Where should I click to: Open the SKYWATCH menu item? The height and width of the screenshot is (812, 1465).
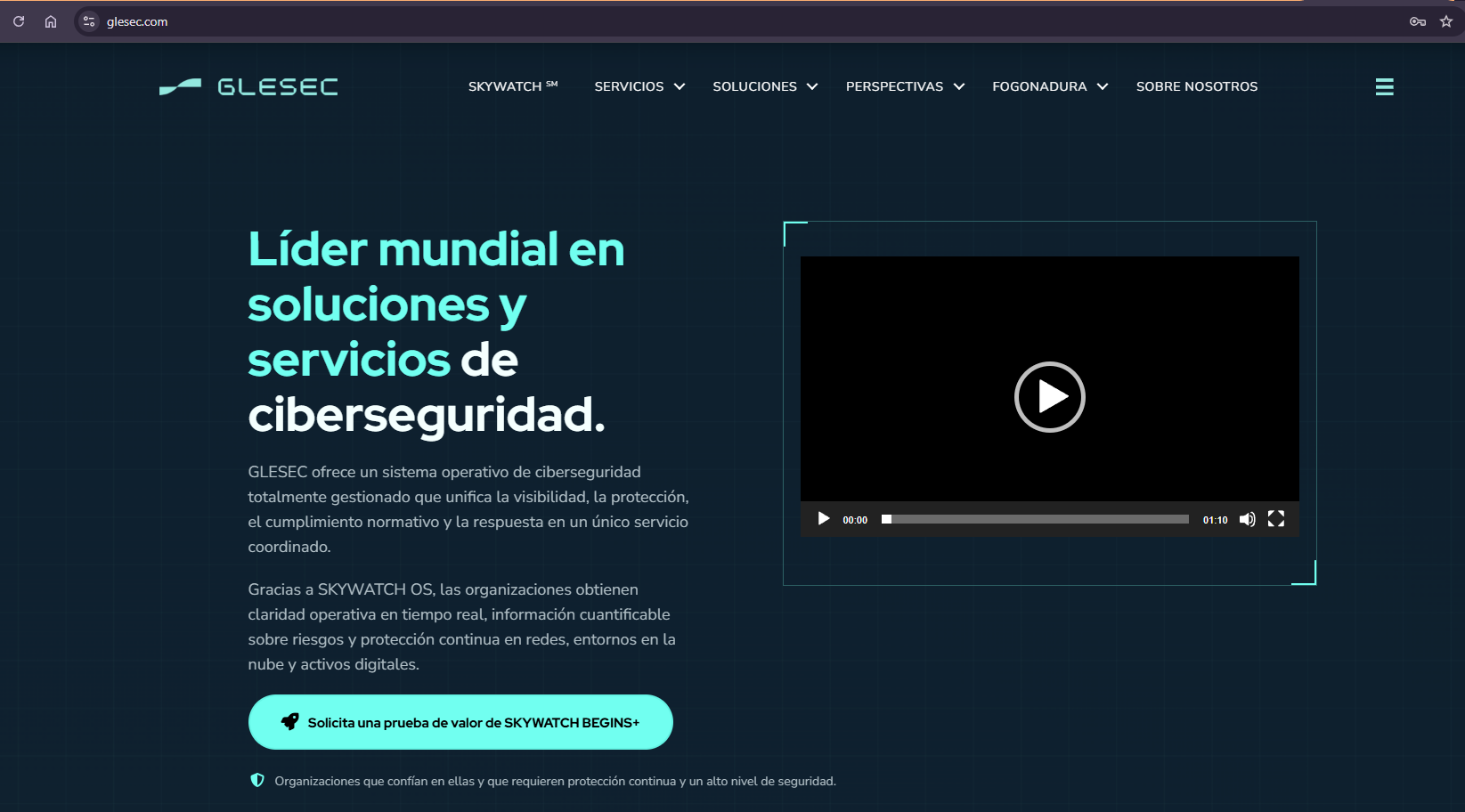513,86
